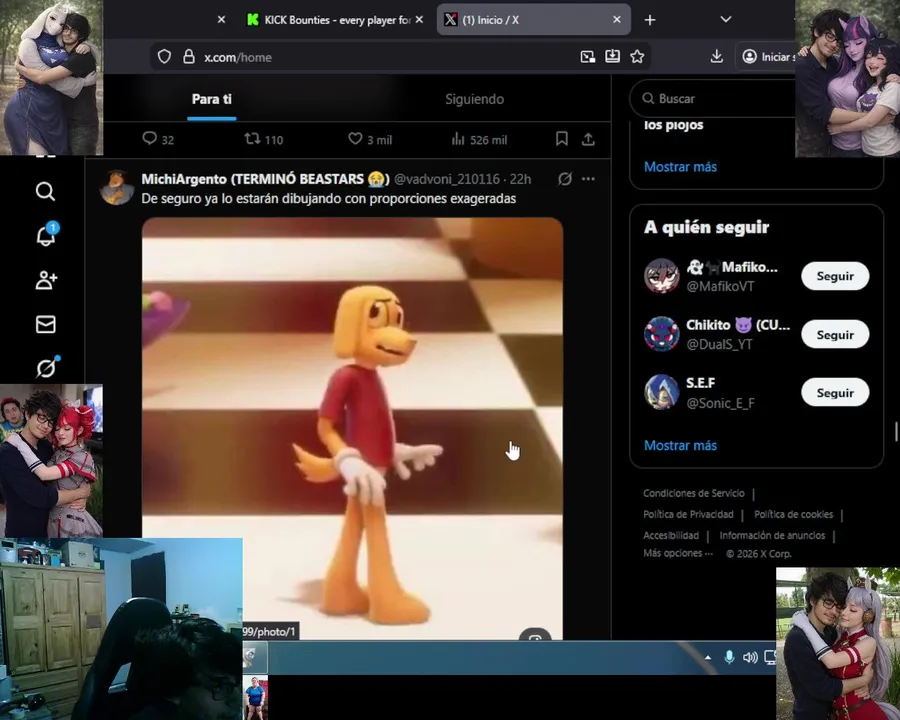Open a new browser tab with plus
The height and width of the screenshot is (720, 900).
coord(650,20)
